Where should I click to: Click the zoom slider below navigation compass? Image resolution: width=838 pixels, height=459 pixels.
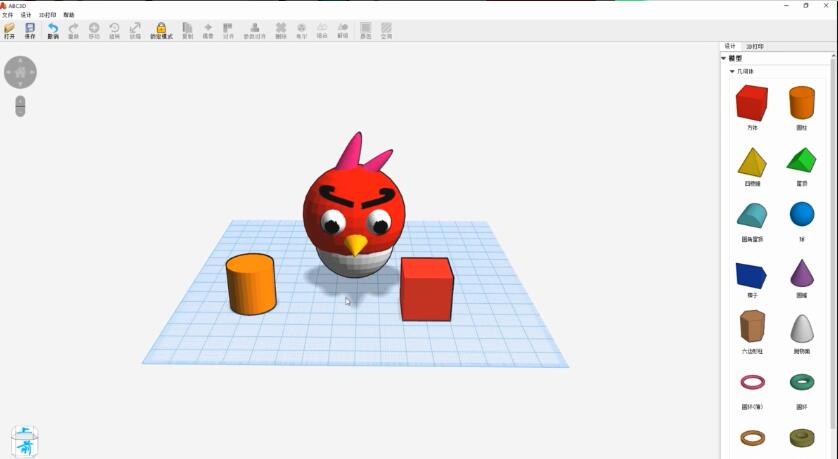point(20,106)
